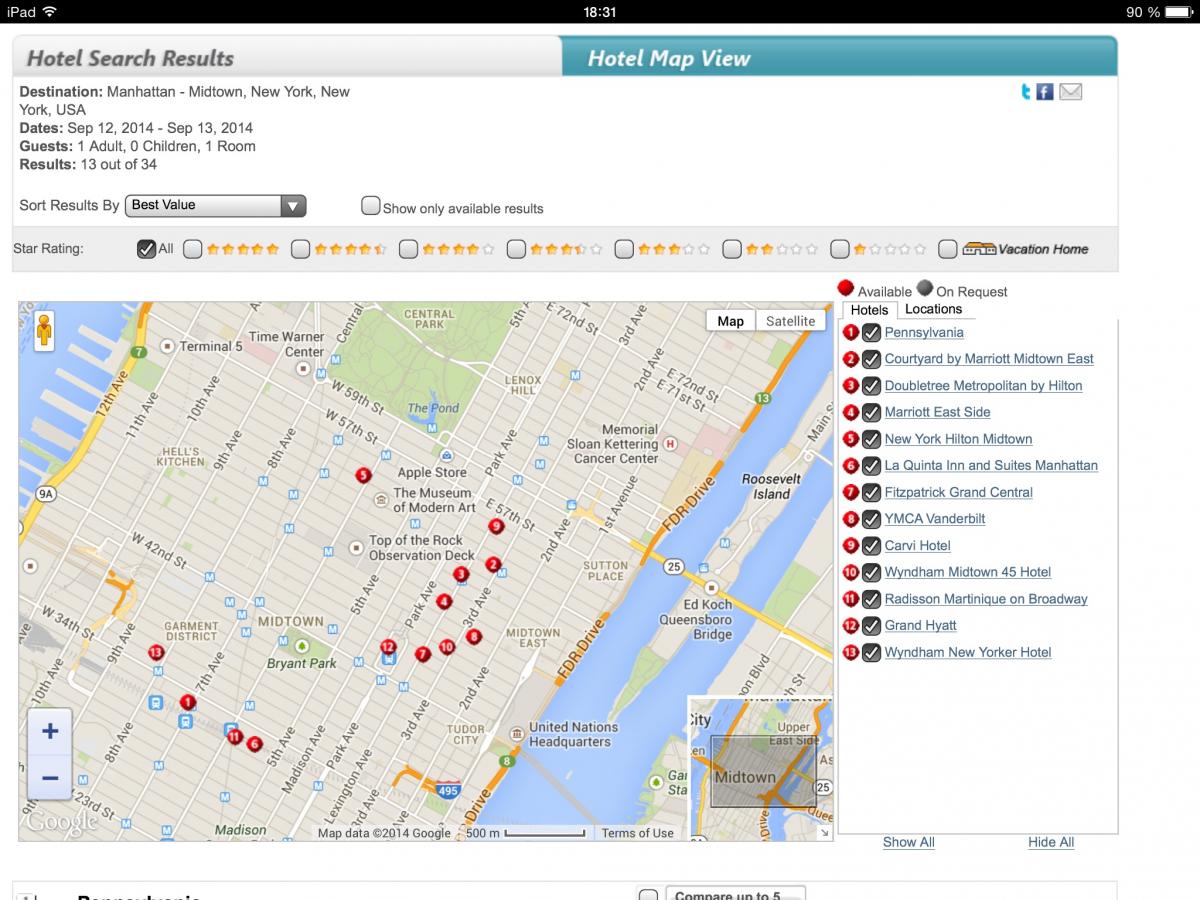Open New York Hilton Midtown link
This screenshot has height=900, width=1200.
point(958,439)
